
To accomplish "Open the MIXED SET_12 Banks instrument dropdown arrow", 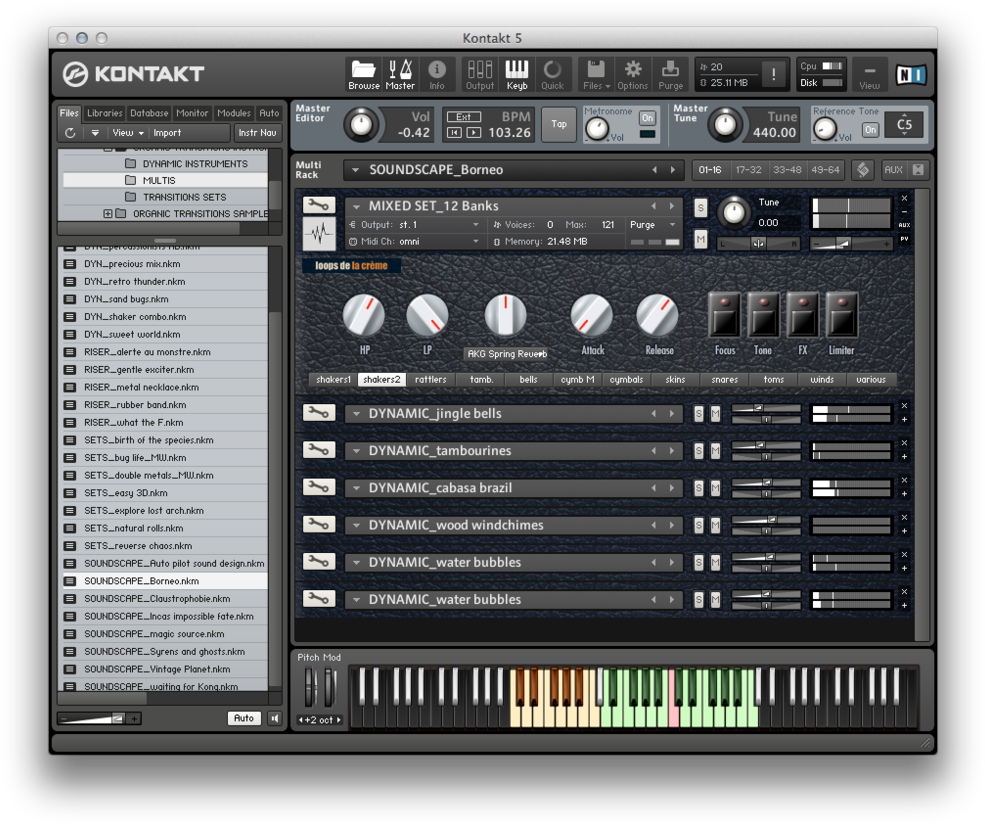I will (356, 207).
